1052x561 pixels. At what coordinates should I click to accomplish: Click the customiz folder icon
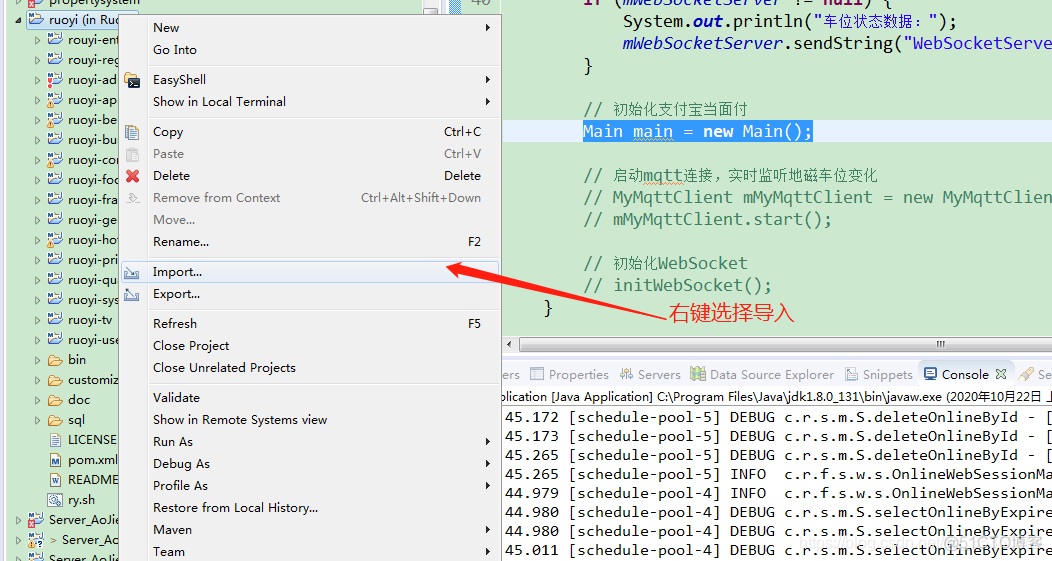[56, 380]
